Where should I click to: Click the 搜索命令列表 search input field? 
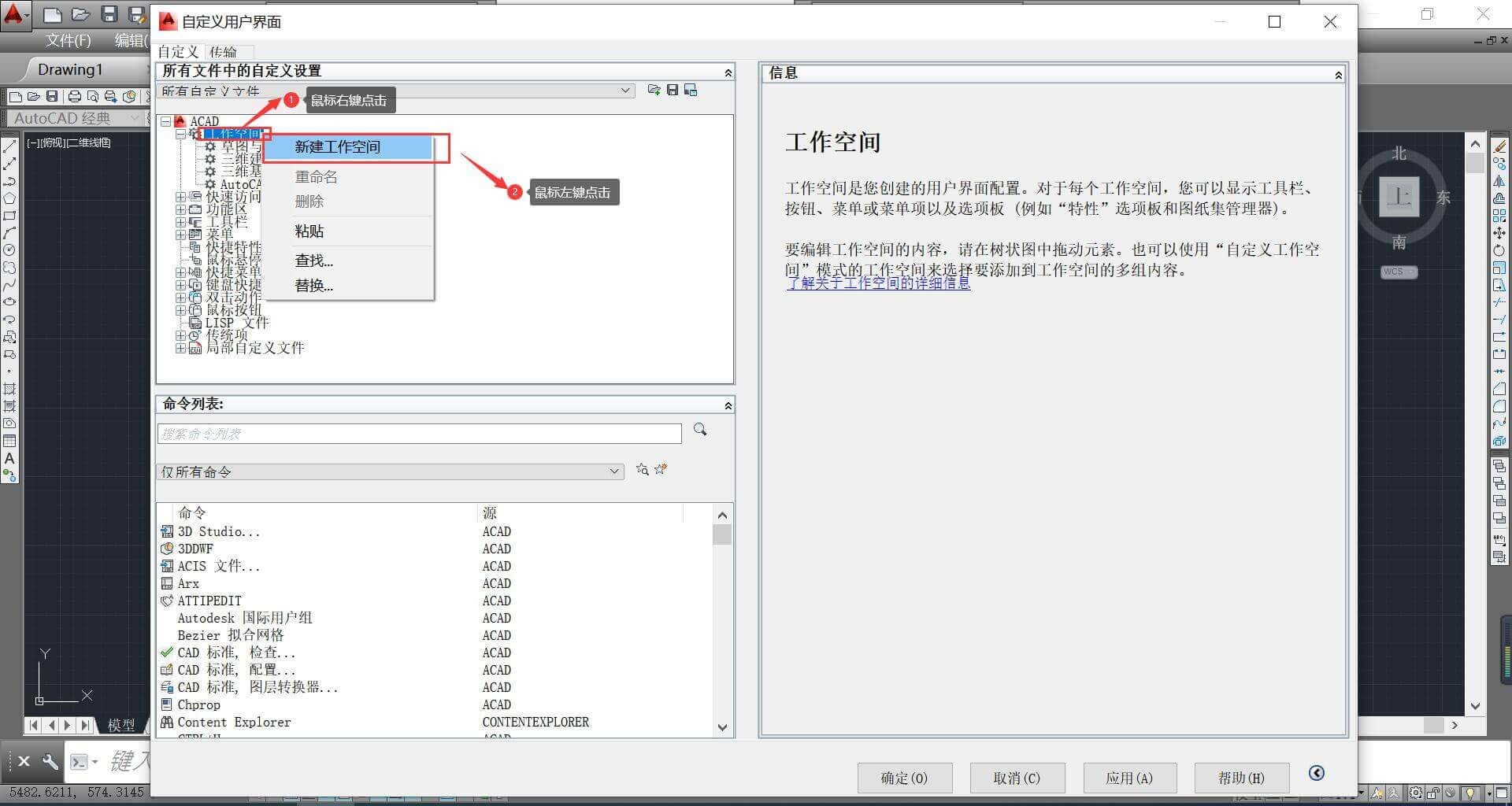coord(419,434)
